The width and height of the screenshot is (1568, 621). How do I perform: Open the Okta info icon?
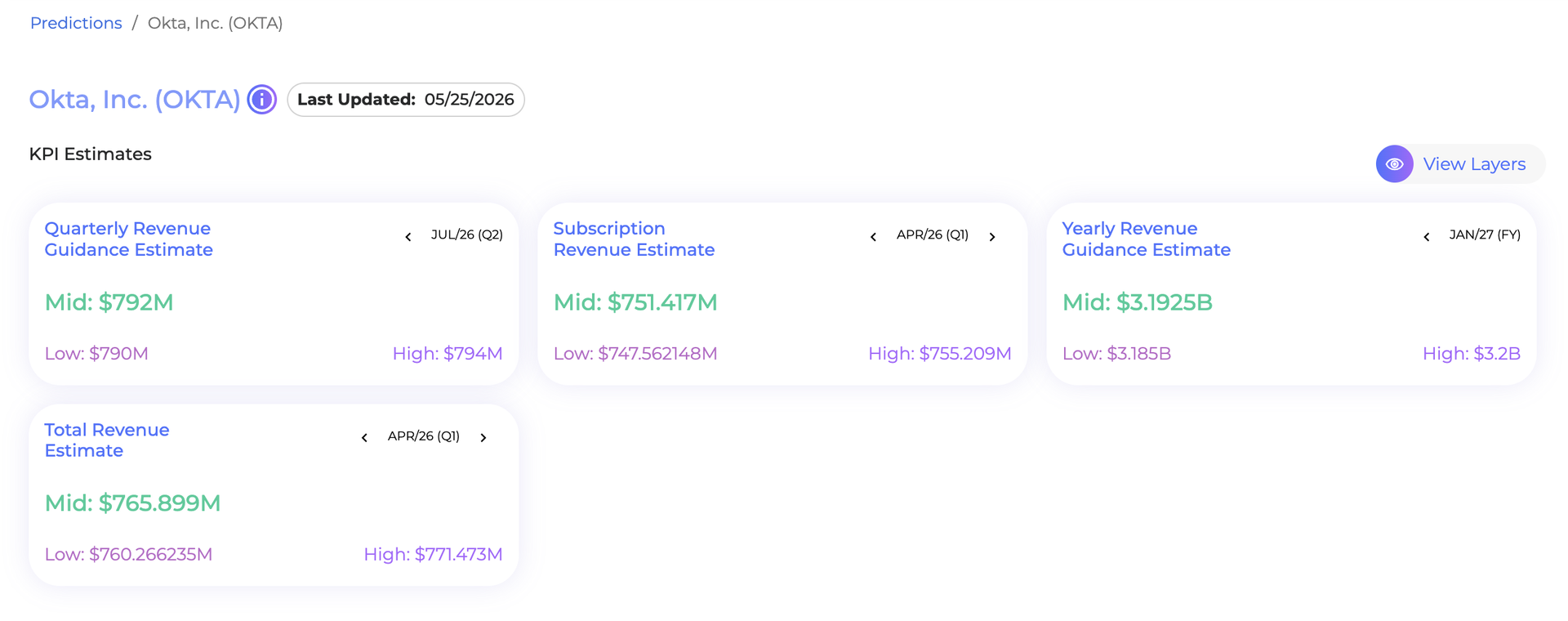click(x=262, y=100)
